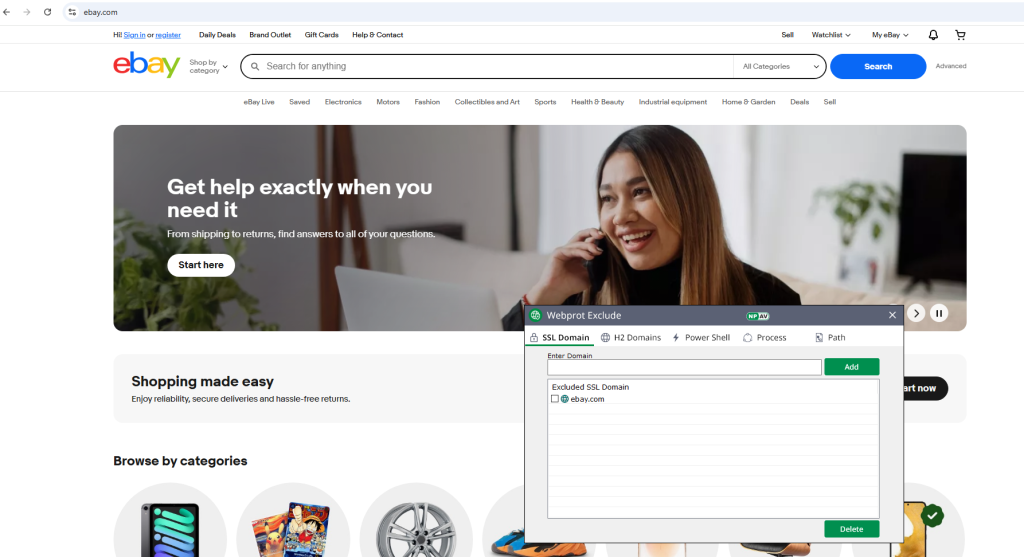Pause the banner carousel

(939, 313)
